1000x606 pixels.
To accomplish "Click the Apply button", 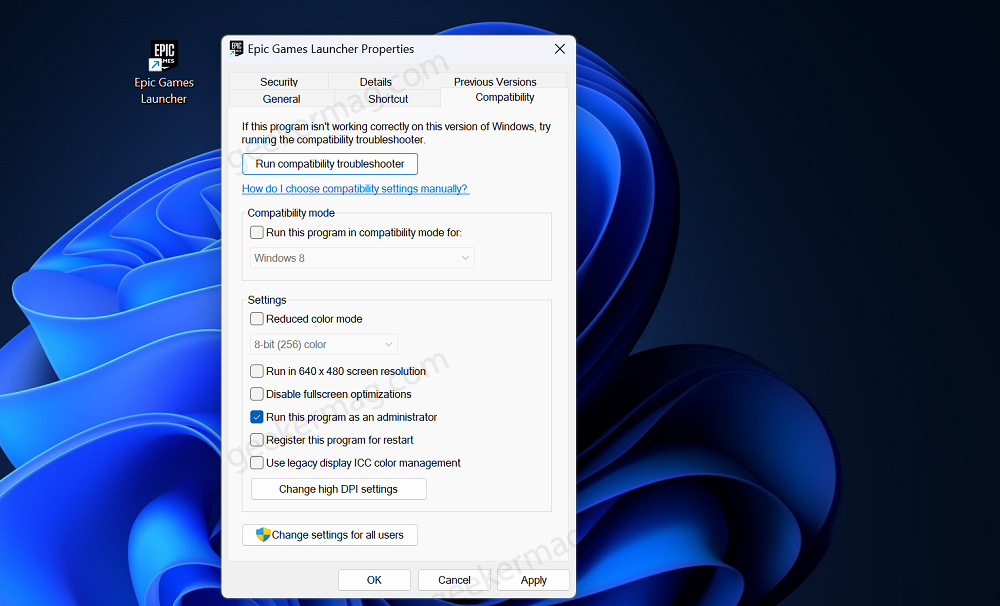I will 534,580.
